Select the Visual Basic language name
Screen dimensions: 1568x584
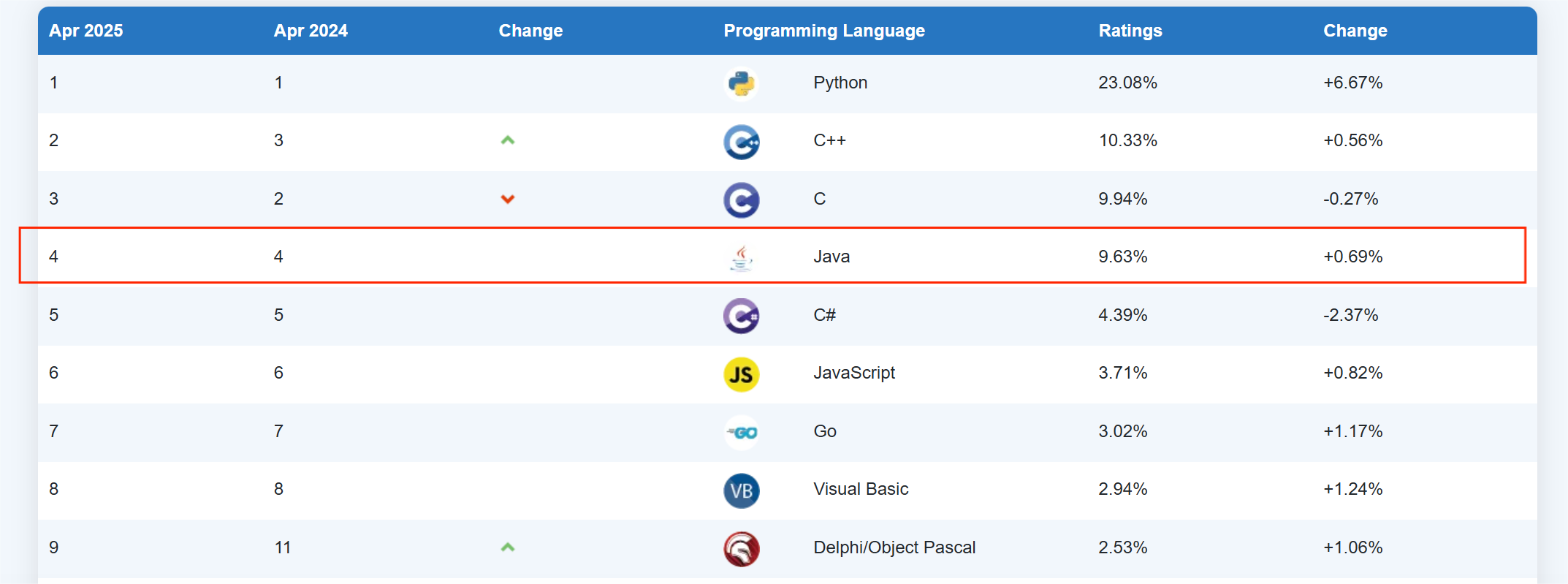[x=861, y=489]
